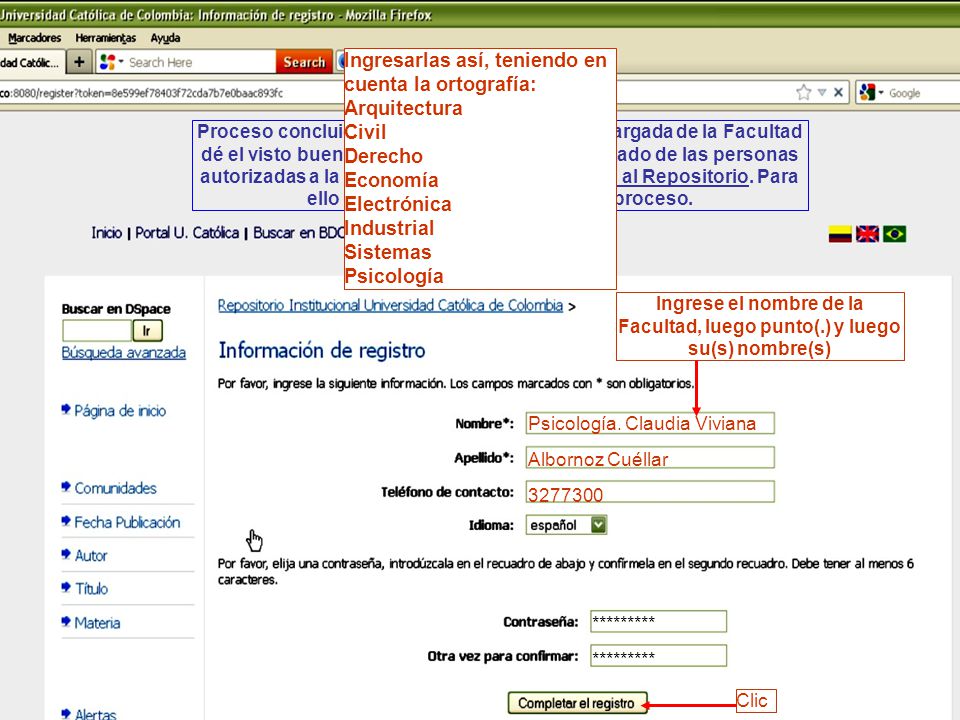The width and height of the screenshot is (960, 720).
Task: Open the search engine selector icon in toolbar
Action: tap(111, 62)
